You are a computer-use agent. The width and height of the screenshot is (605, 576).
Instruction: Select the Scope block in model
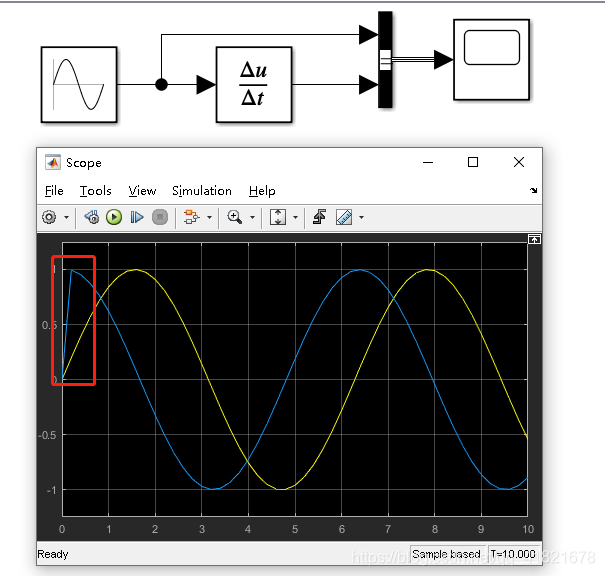point(492,60)
